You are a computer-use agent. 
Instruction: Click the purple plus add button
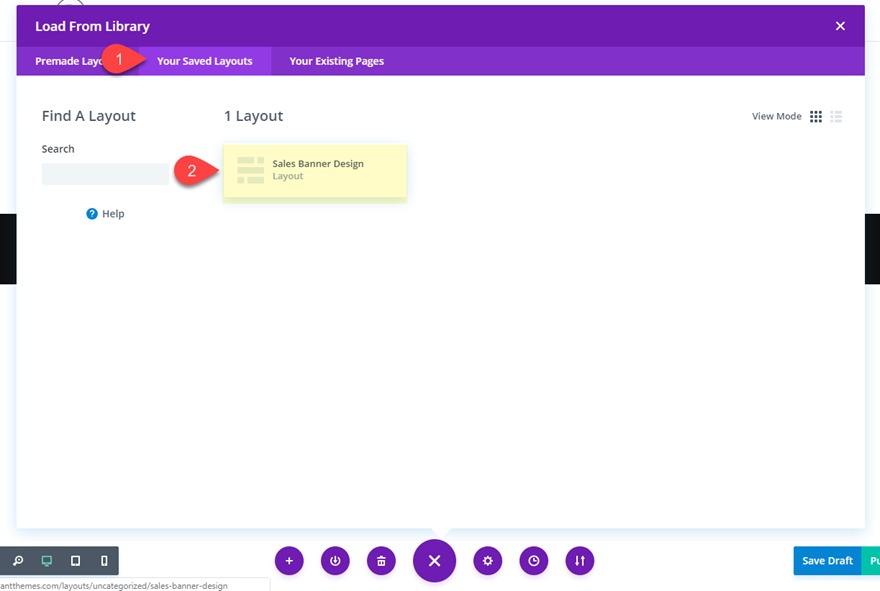289,561
